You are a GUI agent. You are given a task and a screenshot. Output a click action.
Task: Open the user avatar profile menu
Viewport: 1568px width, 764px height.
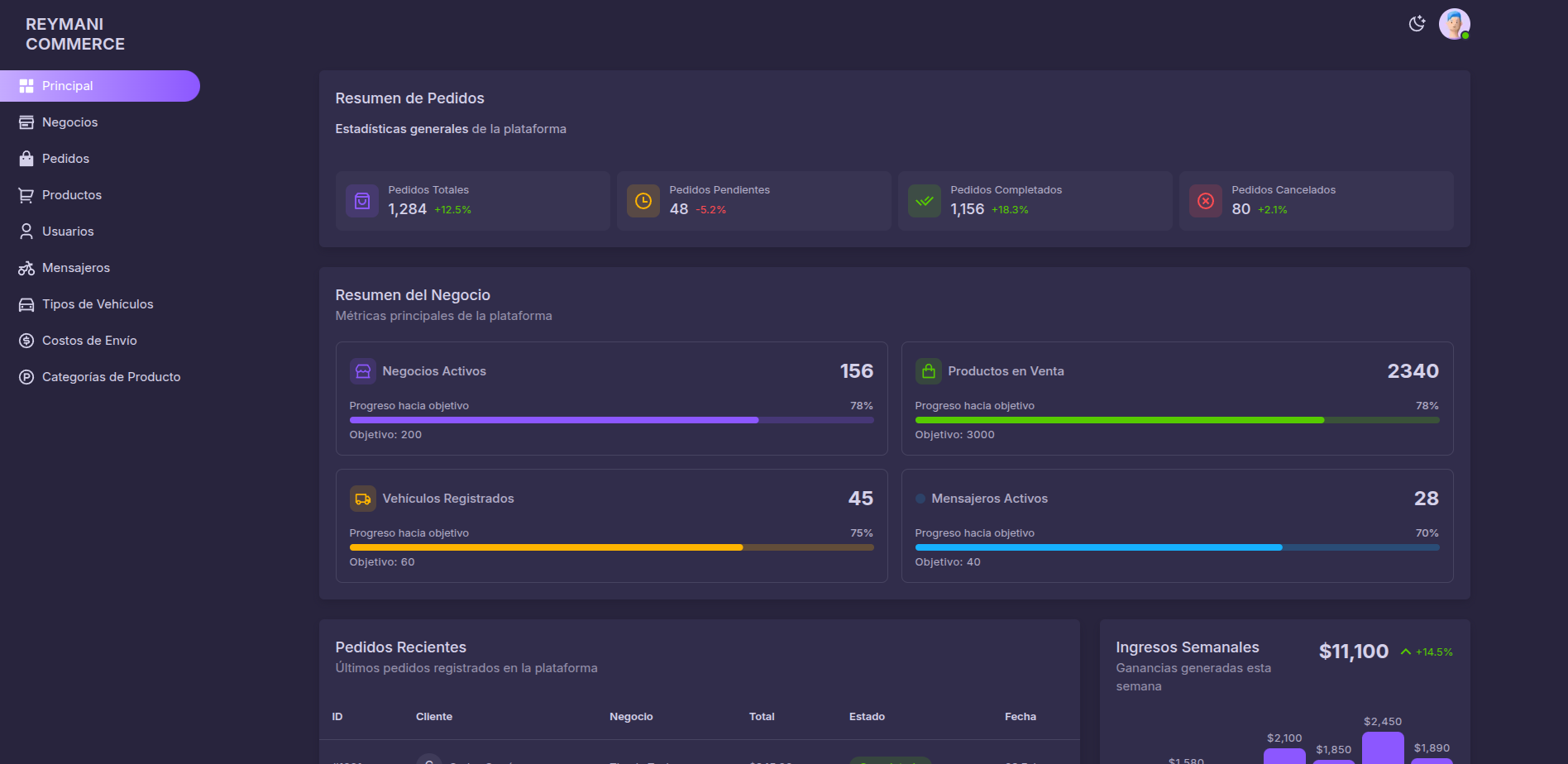(1453, 24)
